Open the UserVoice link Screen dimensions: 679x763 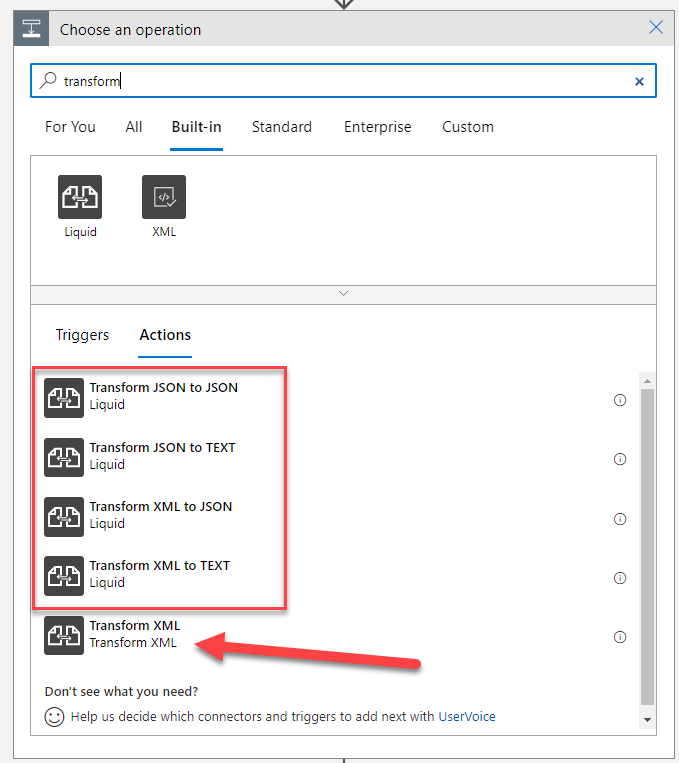466,716
